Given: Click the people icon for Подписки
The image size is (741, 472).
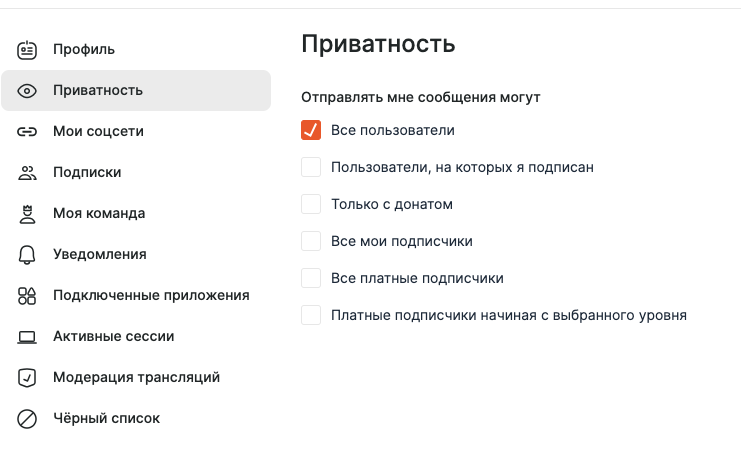Looking at the screenshot, I should (x=27, y=172).
